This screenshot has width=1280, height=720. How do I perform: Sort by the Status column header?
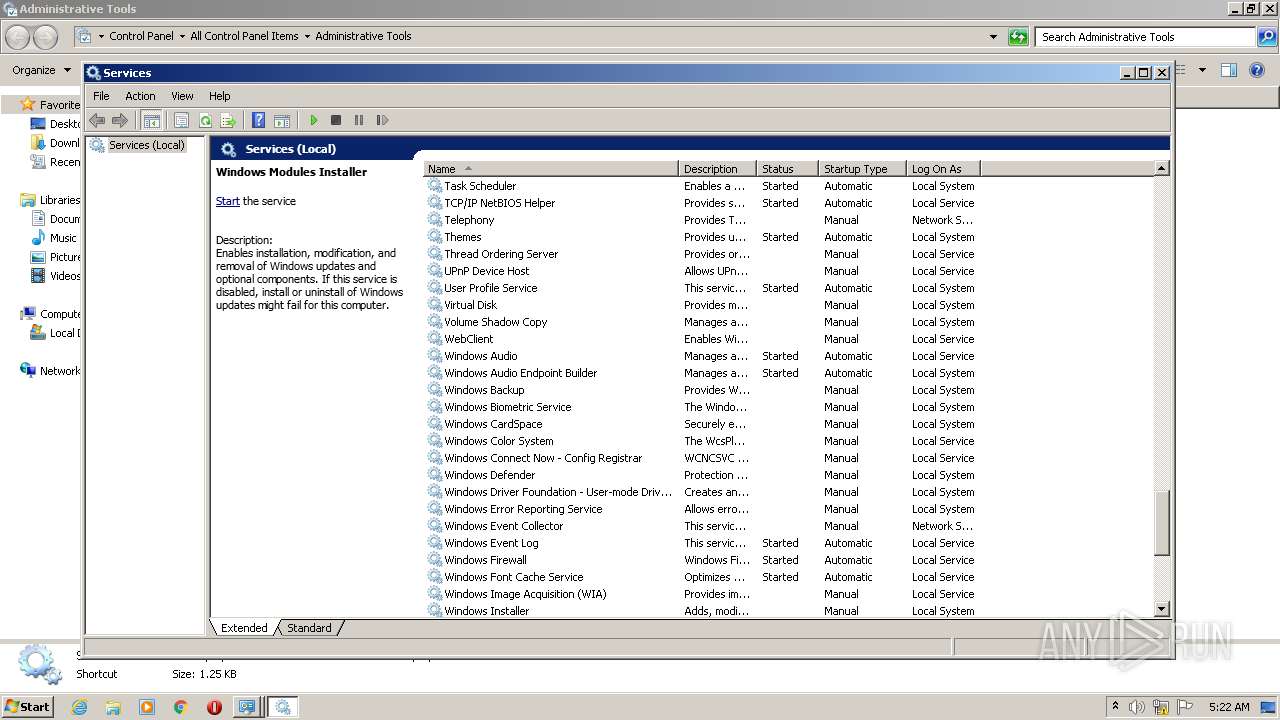click(x=787, y=169)
